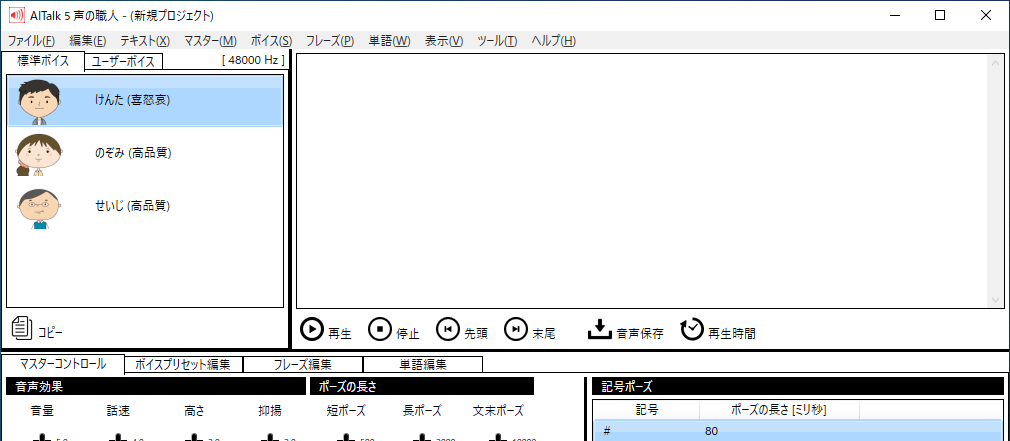1010x441 pixels.
Task: Click the 停止 stop icon
Action: point(380,330)
